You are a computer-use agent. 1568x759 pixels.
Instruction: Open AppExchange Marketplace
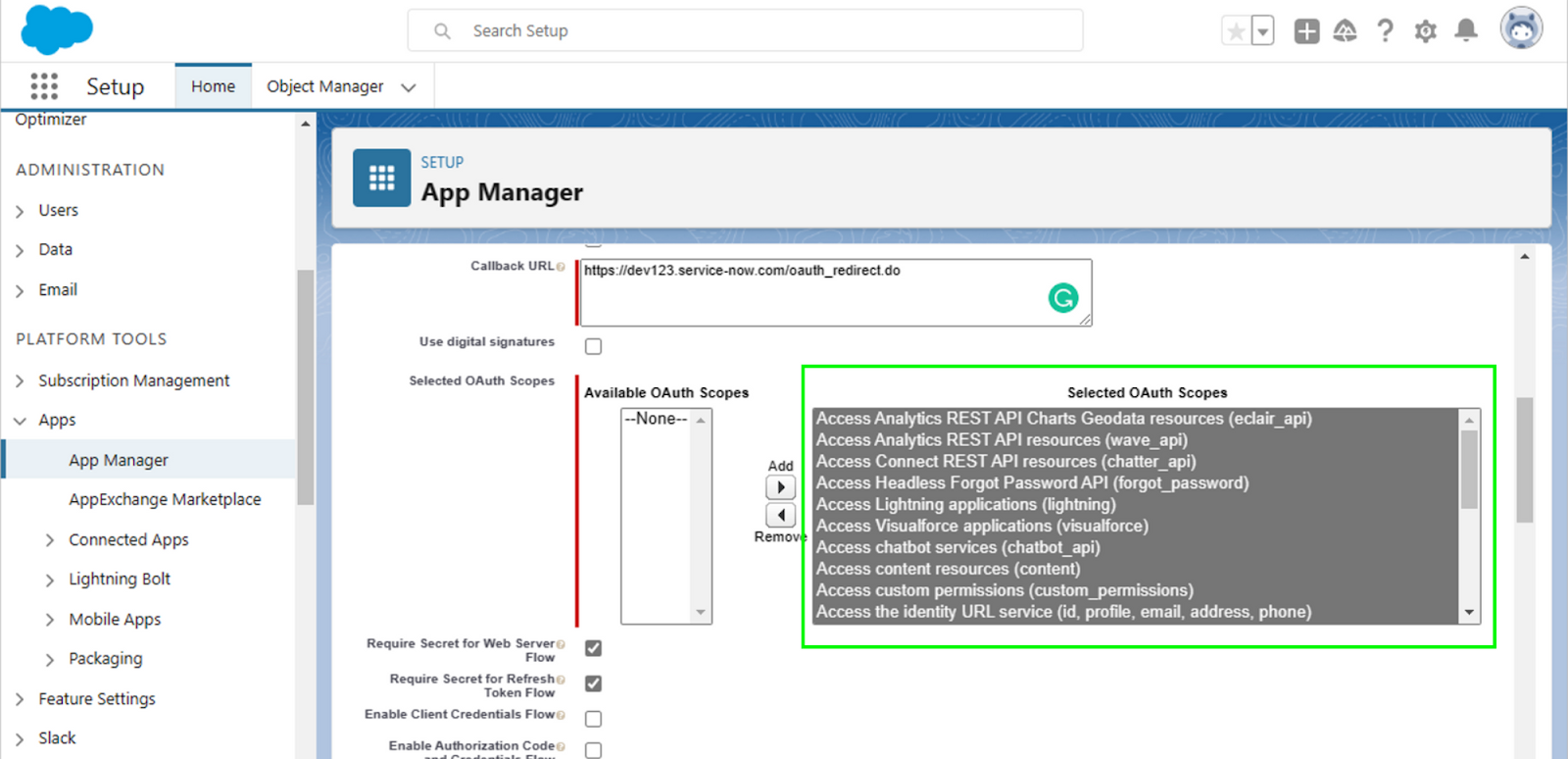click(x=165, y=499)
